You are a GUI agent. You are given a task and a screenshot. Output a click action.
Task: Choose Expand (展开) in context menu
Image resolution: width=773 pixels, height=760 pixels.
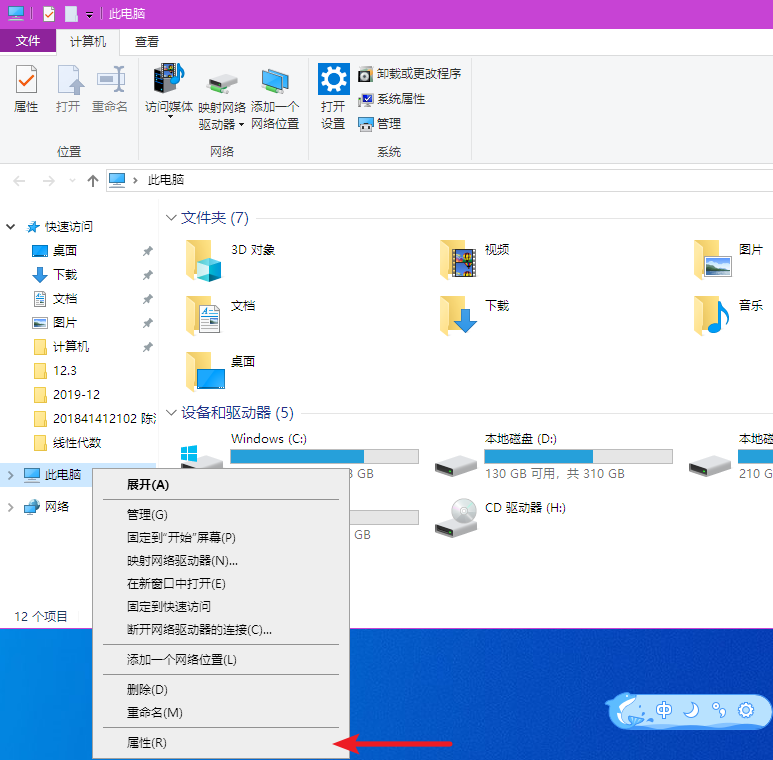(x=221, y=485)
